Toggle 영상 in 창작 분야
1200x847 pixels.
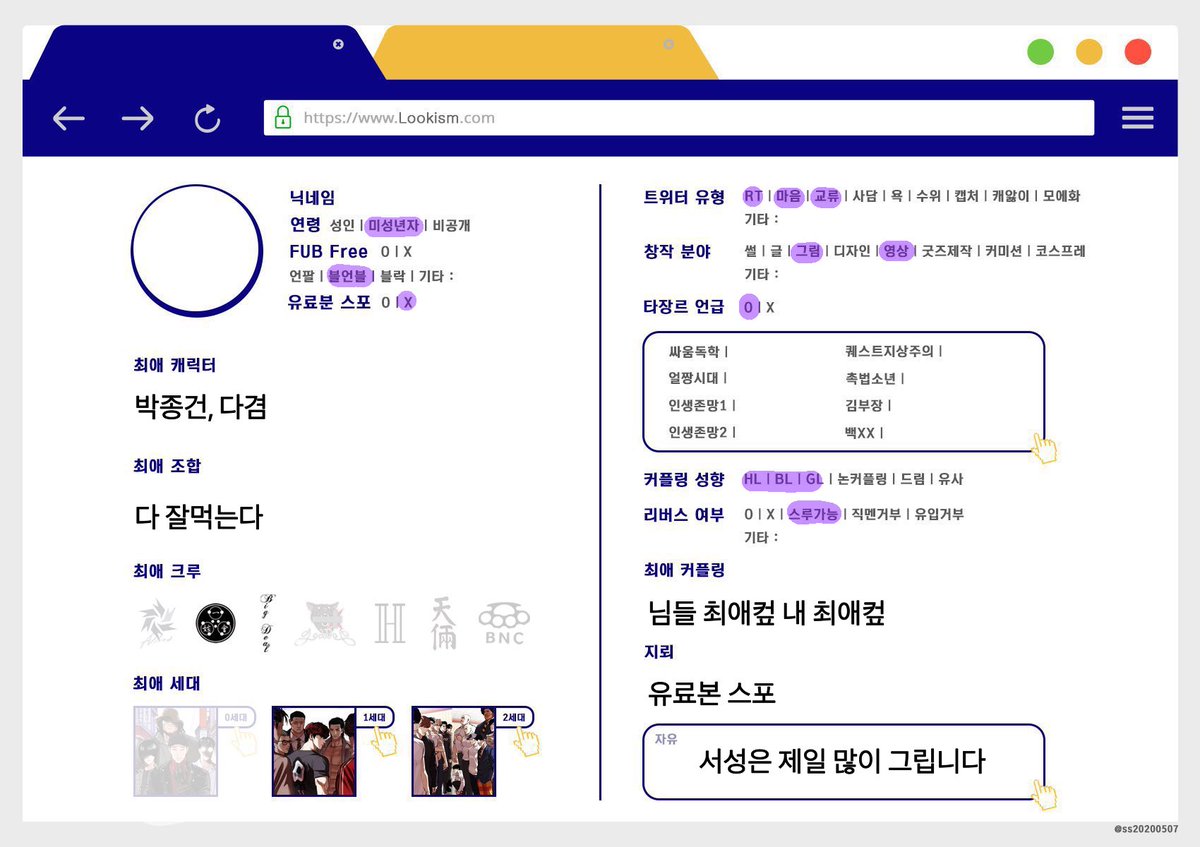[896, 251]
